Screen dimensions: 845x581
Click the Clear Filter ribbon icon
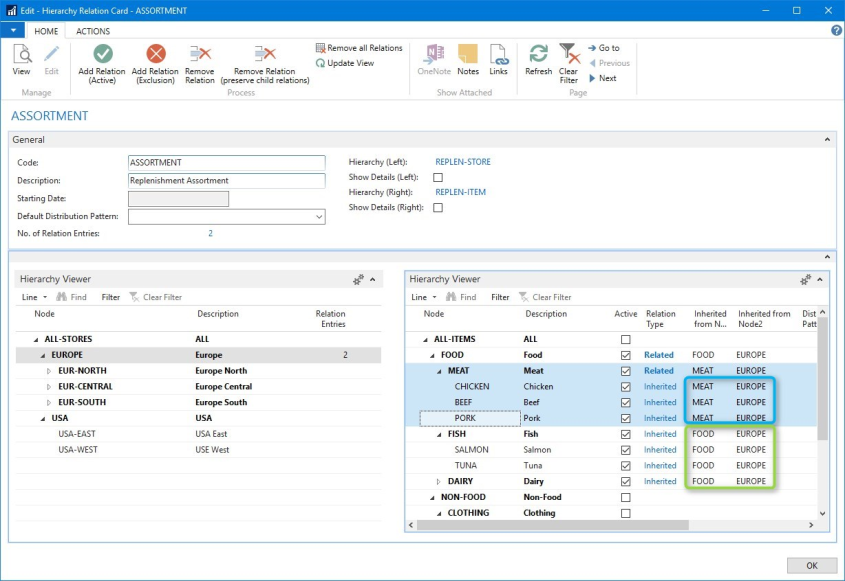point(568,55)
